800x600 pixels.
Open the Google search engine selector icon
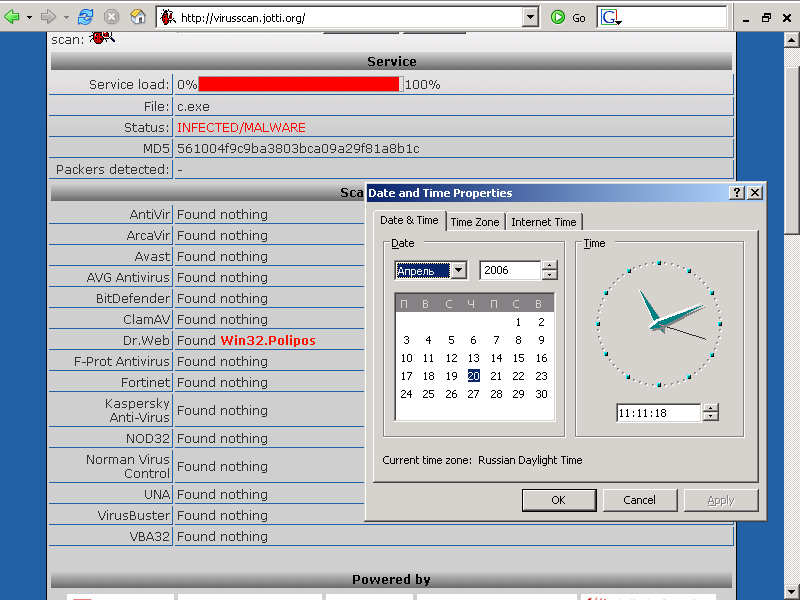coord(611,18)
